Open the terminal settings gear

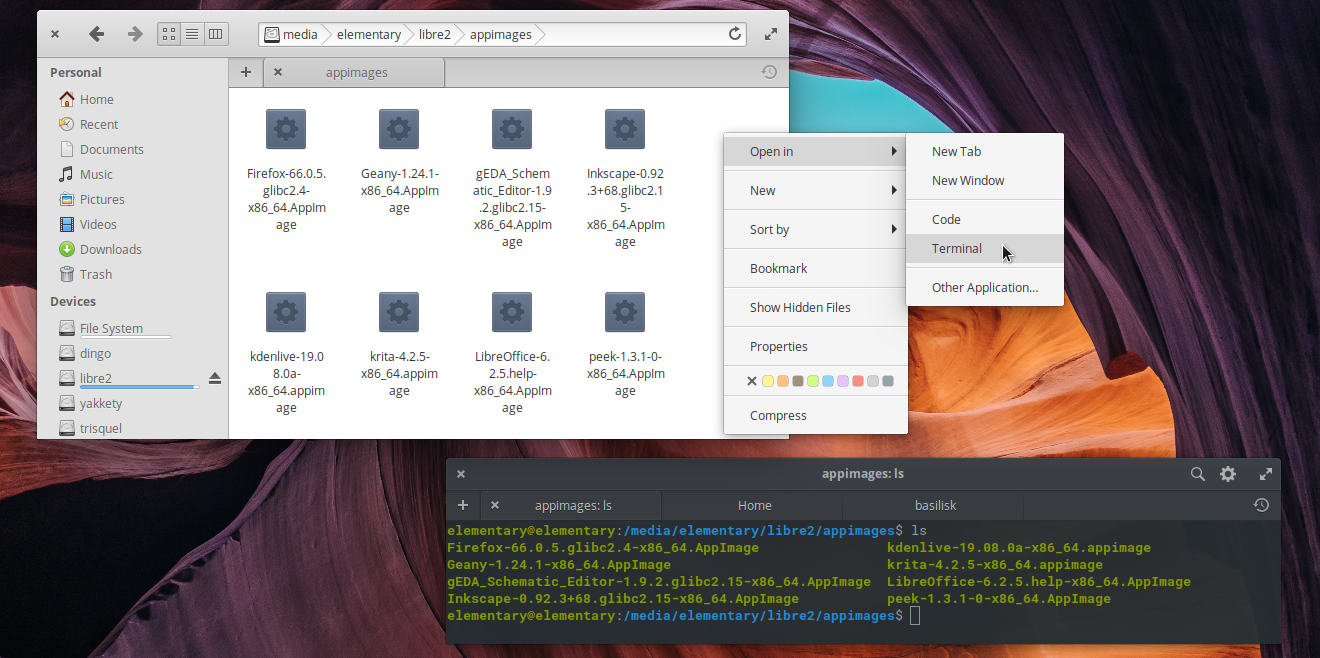(1227, 474)
